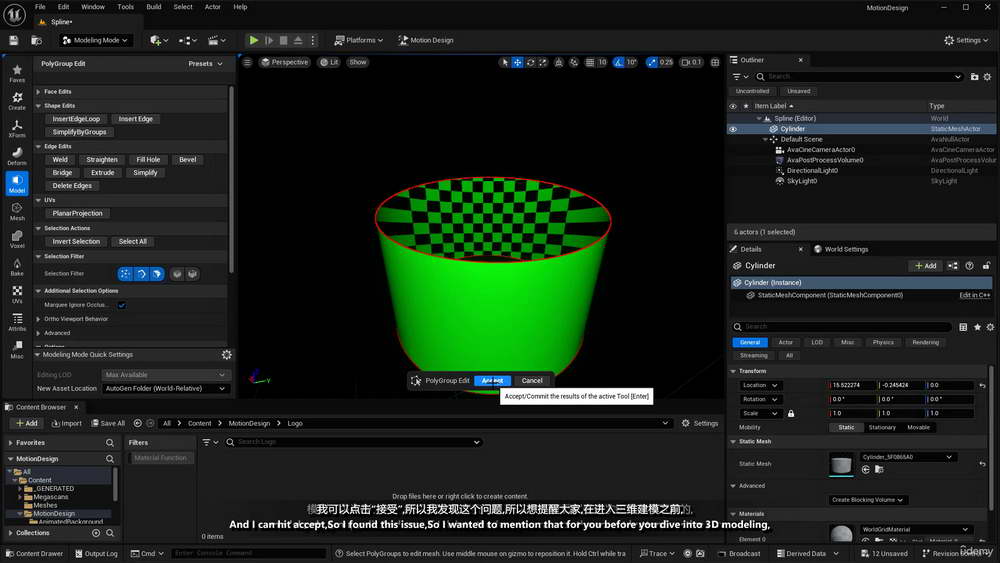The height and width of the screenshot is (563, 1000).
Task: Click the Invert Selection button
Action: pyautogui.click(x=76, y=242)
